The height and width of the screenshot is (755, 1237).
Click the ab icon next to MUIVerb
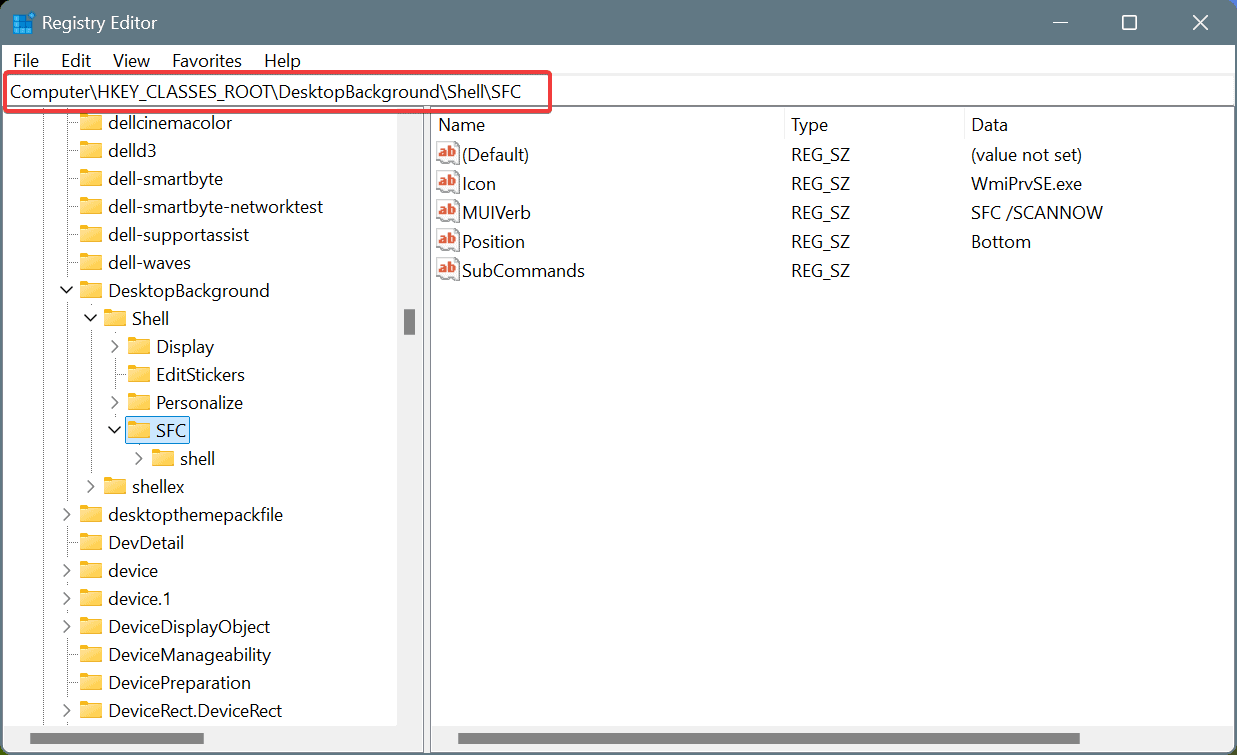pos(447,211)
